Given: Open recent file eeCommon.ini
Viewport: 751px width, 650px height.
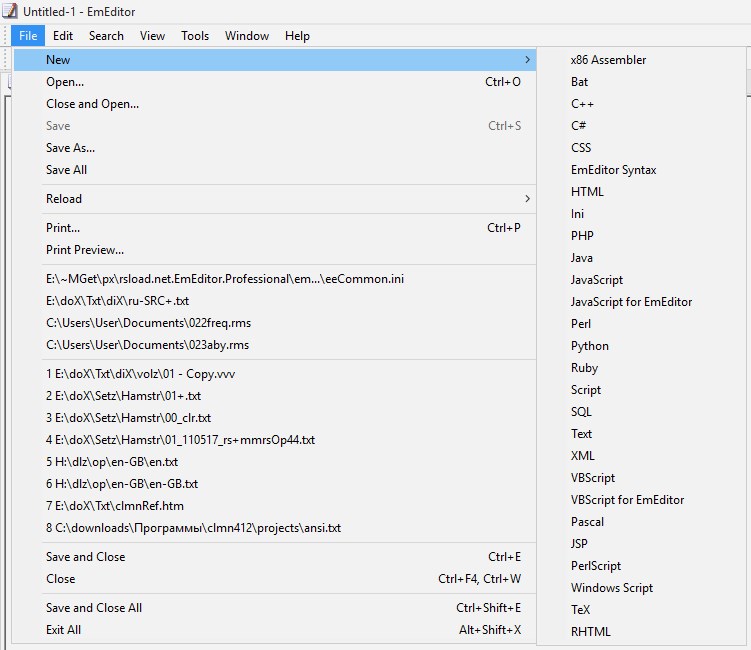Looking at the screenshot, I should coord(274,279).
